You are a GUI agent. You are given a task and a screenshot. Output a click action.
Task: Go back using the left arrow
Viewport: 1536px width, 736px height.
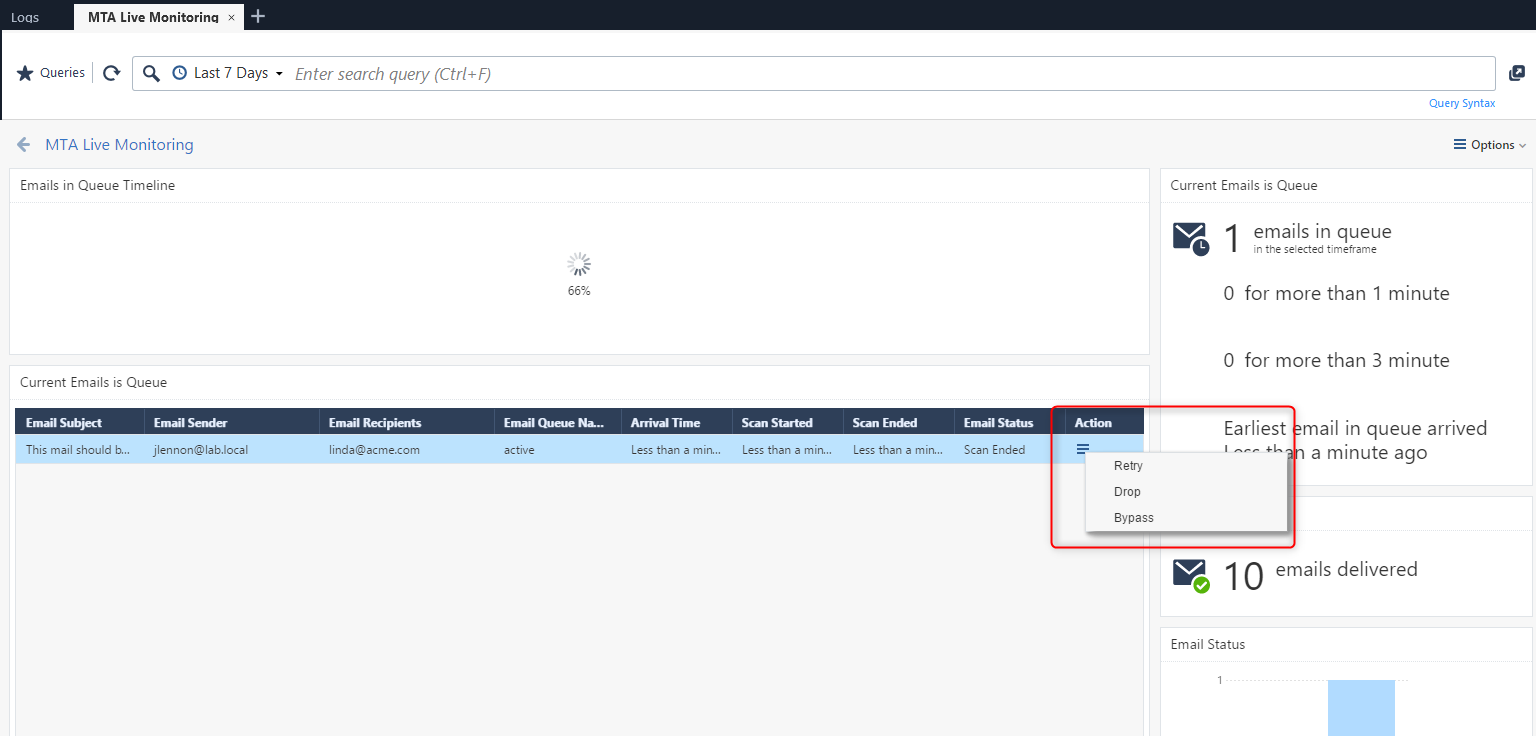pos(24,145)
